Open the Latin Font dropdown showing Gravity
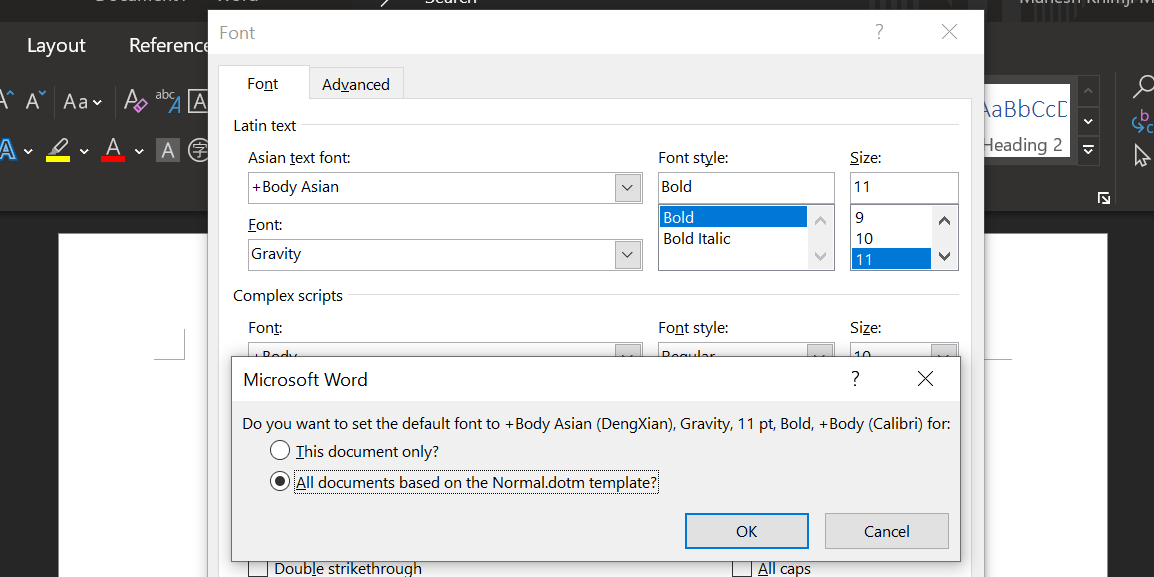Image resolution: width=1154 pixels, height=577 pixels. (x=627, y=254)
